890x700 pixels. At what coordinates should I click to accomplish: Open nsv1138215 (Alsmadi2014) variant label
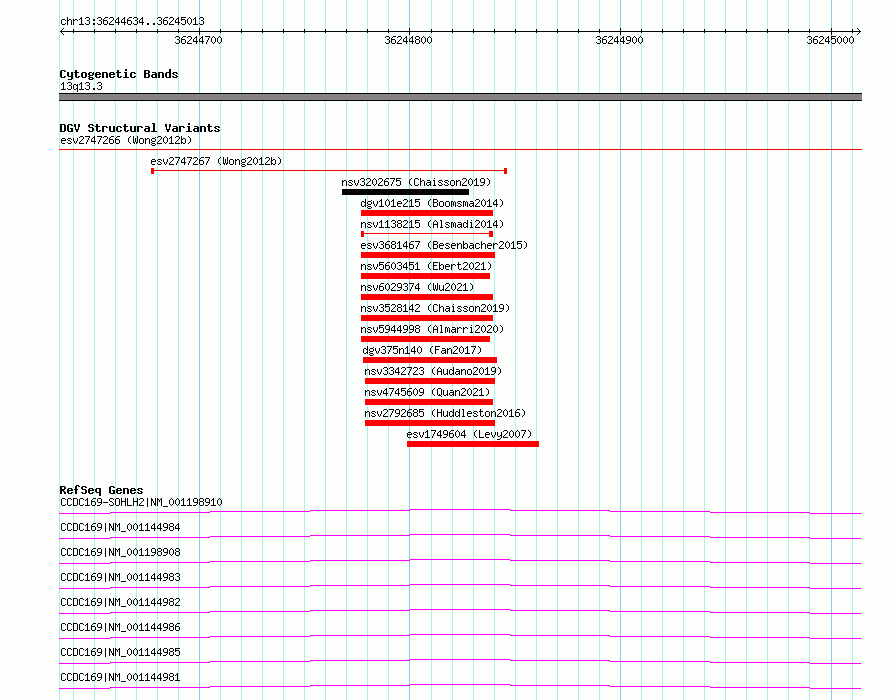pos(432,224)
